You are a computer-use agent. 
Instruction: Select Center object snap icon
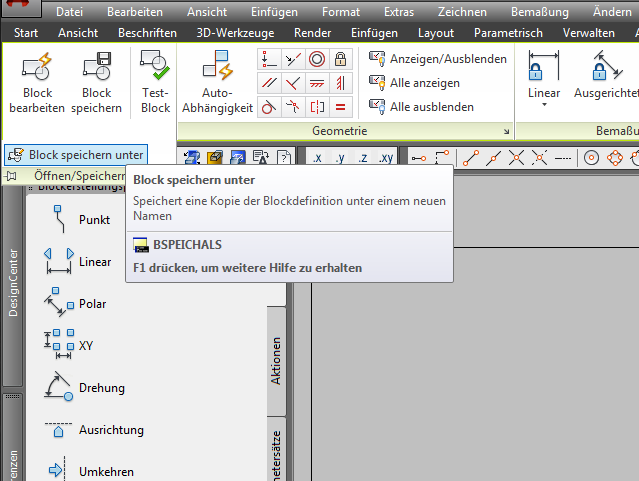point(591,158)
